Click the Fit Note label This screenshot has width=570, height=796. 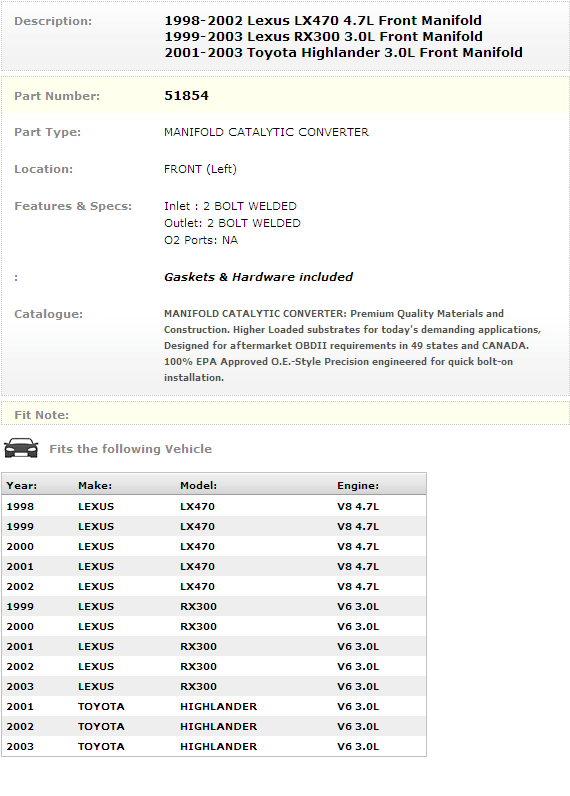pyautogui.click(x=42, y=415)
